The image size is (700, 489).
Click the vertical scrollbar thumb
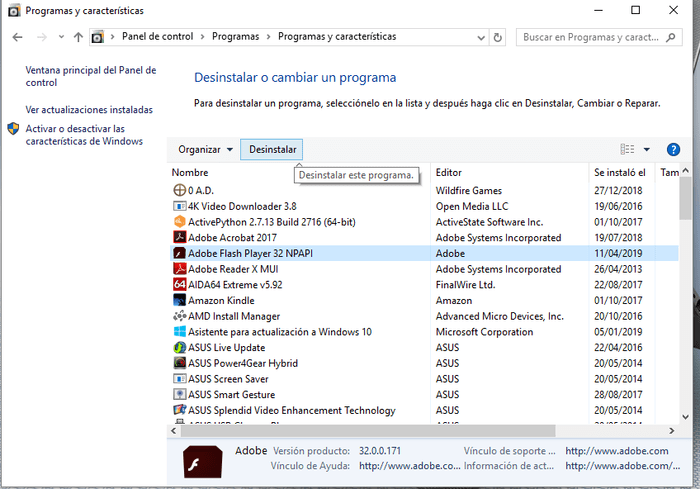(685, 197)
